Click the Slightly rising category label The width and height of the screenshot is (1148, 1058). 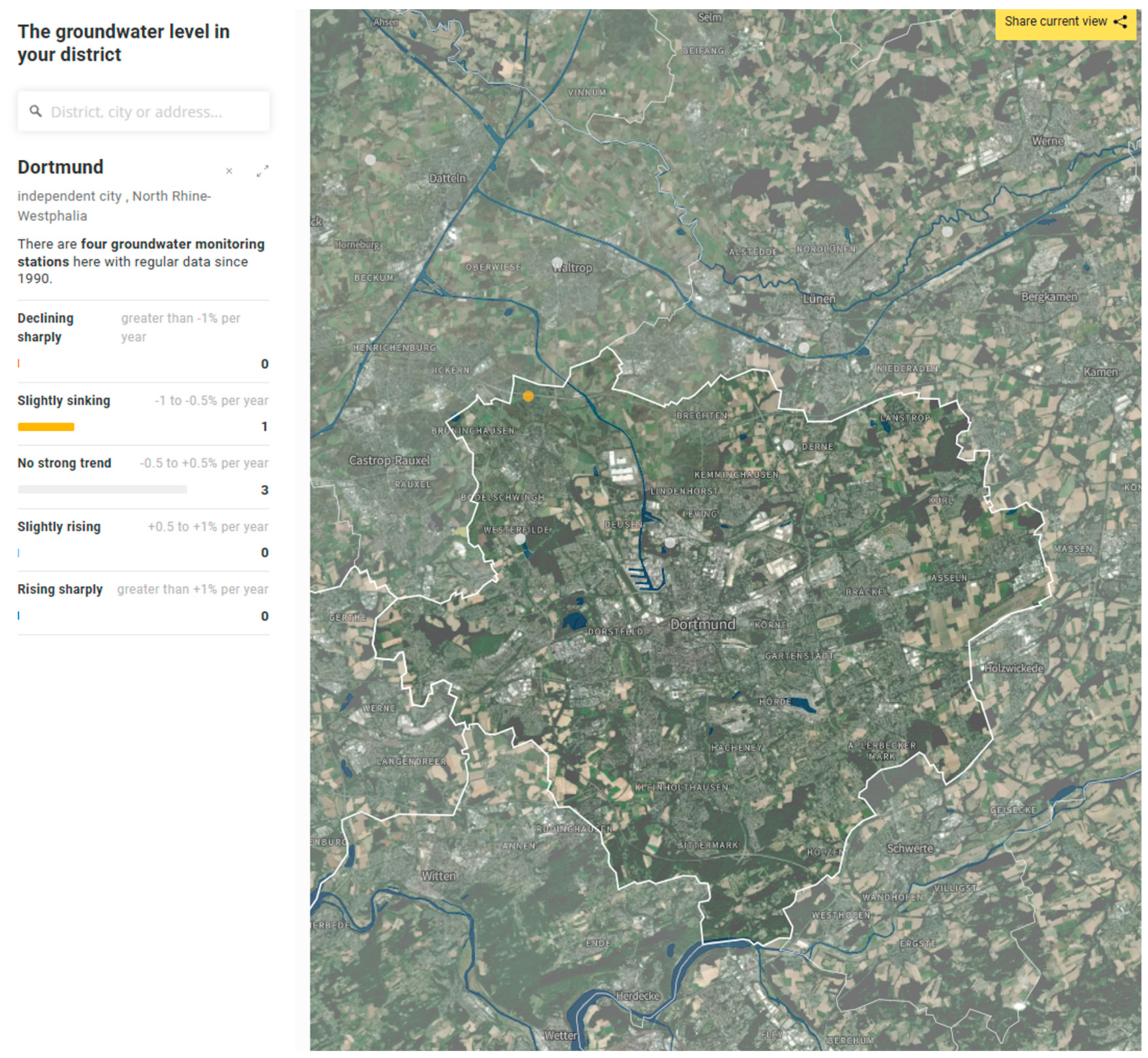pyautogui.click(x=59, y=527)
